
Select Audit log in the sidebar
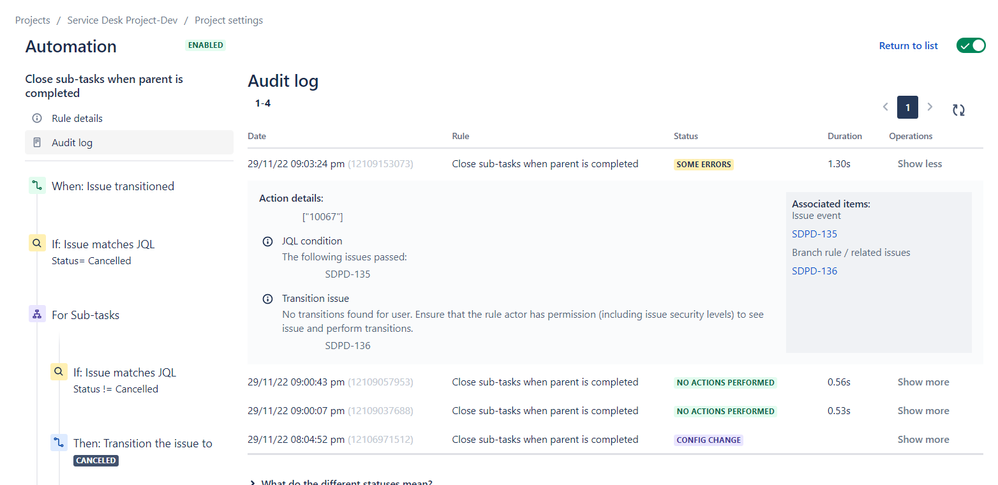[x=129, y=143]
